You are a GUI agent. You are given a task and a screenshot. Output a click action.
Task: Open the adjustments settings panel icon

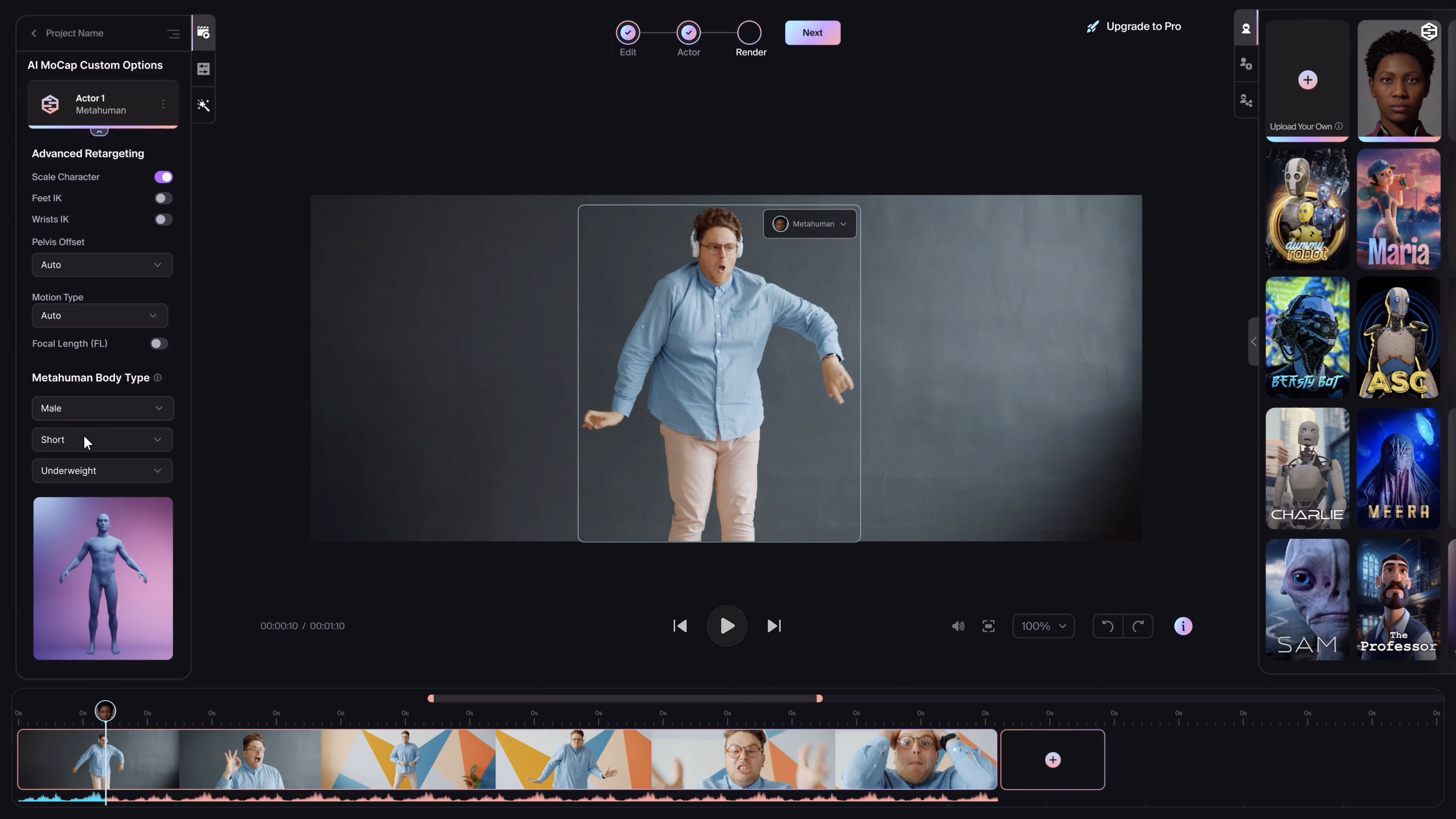[203, 68]
